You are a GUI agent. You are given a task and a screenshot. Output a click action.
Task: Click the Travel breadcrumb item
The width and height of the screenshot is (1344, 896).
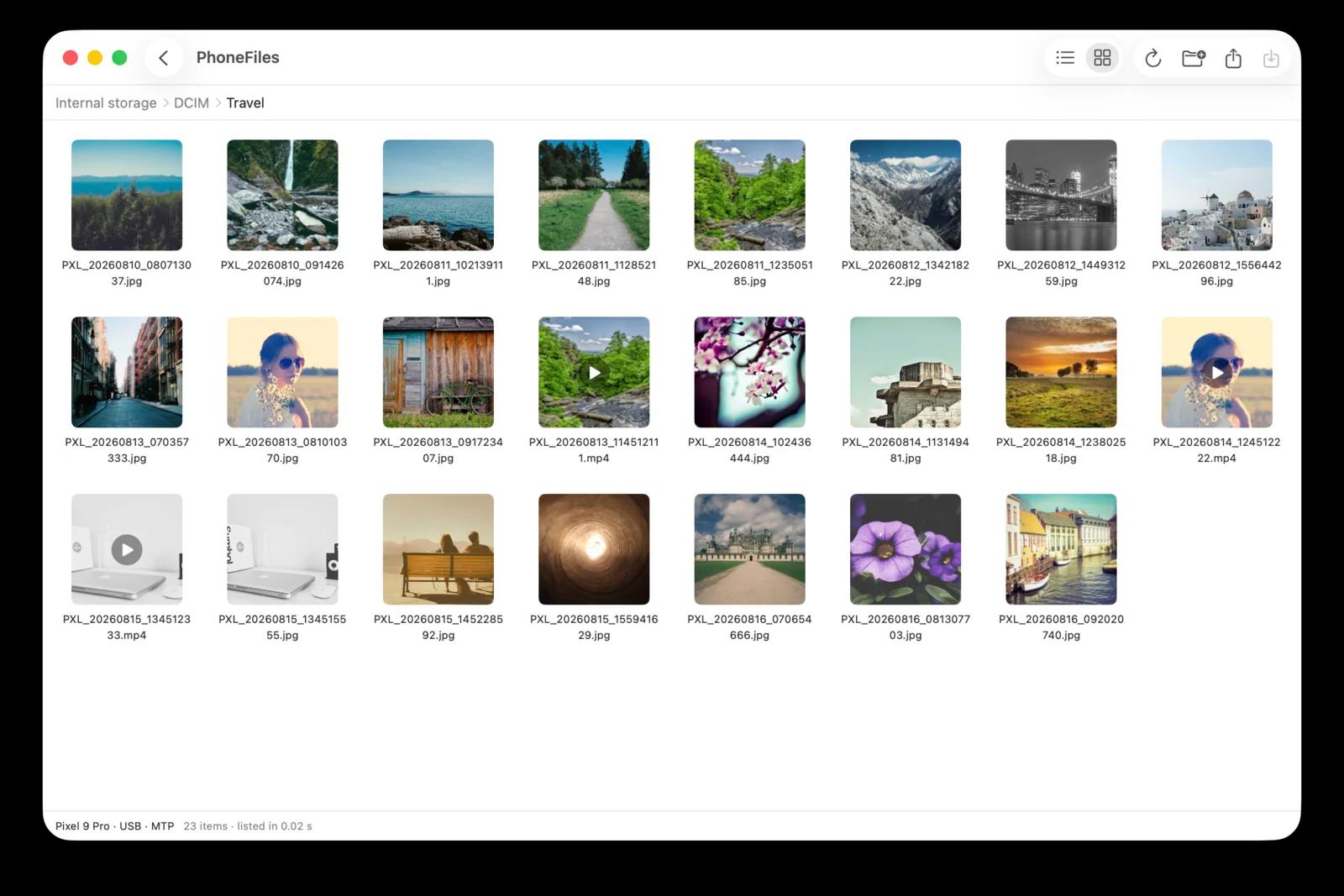(x=245, y=102)
